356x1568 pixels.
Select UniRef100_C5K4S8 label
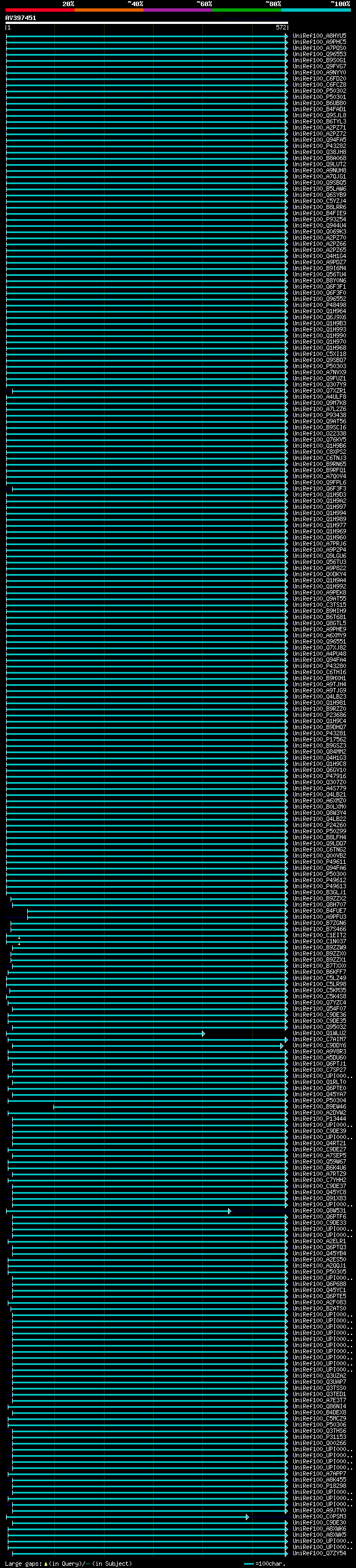[319, 996]
